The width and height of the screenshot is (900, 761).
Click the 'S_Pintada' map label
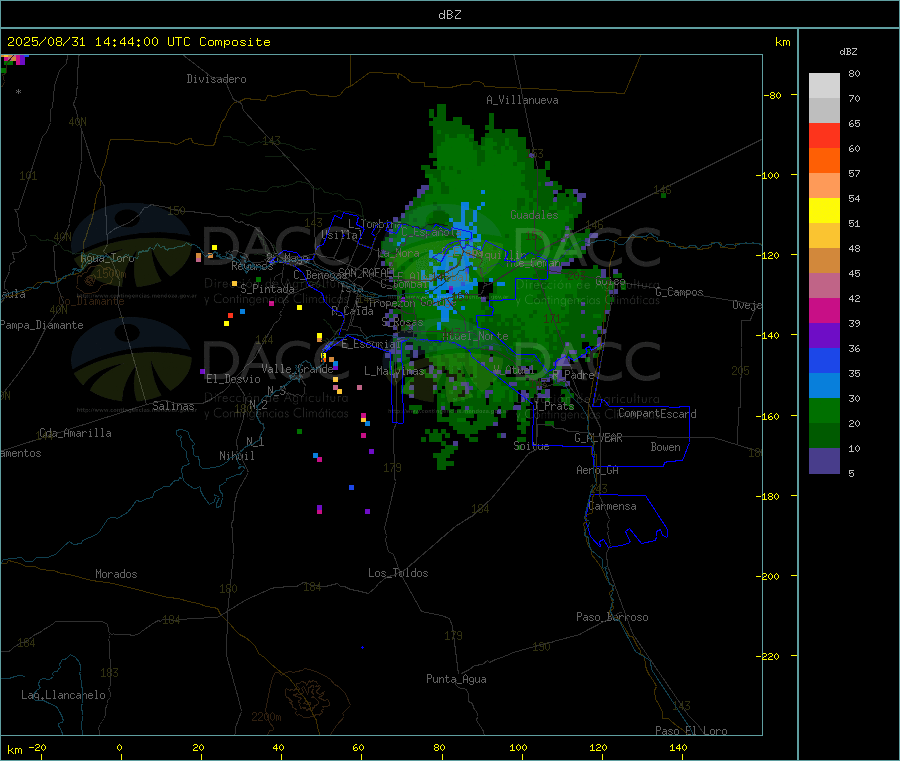point(267,289)
